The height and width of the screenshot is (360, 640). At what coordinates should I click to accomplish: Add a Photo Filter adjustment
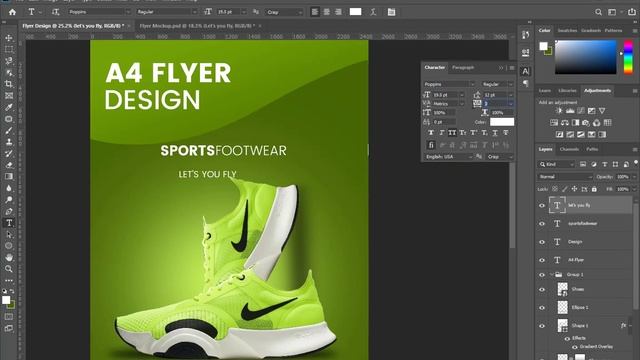pos(586,122)
